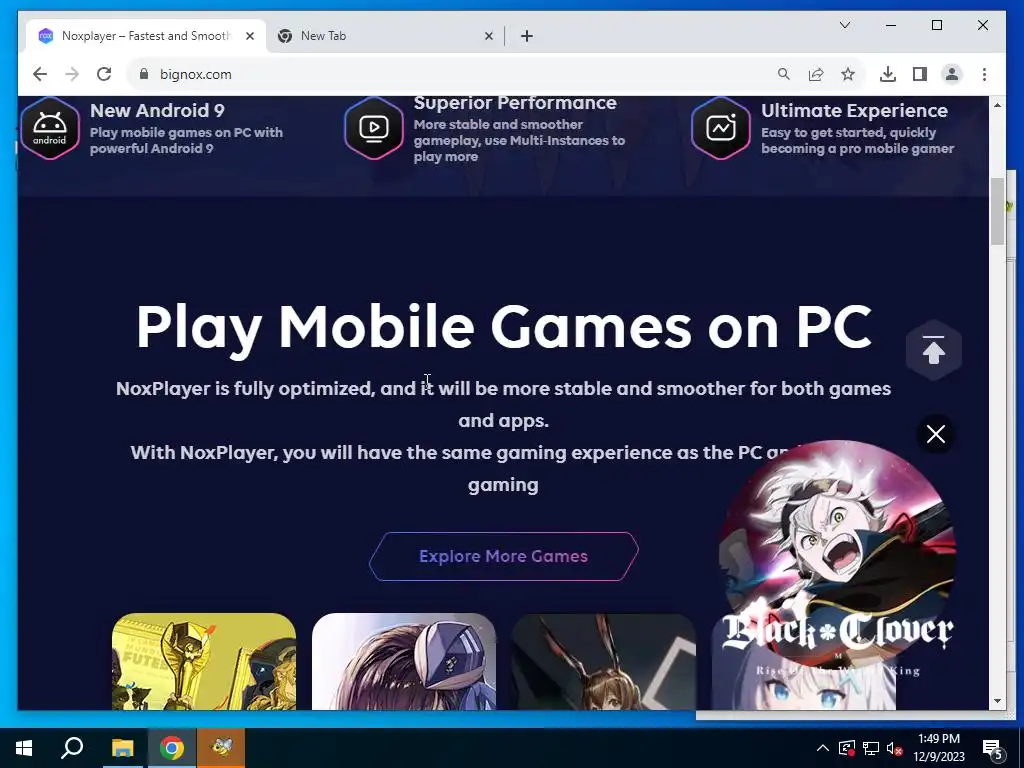Click the Chrome taskbar icon
Screen dimensions: 1024x768
point(172,748)
